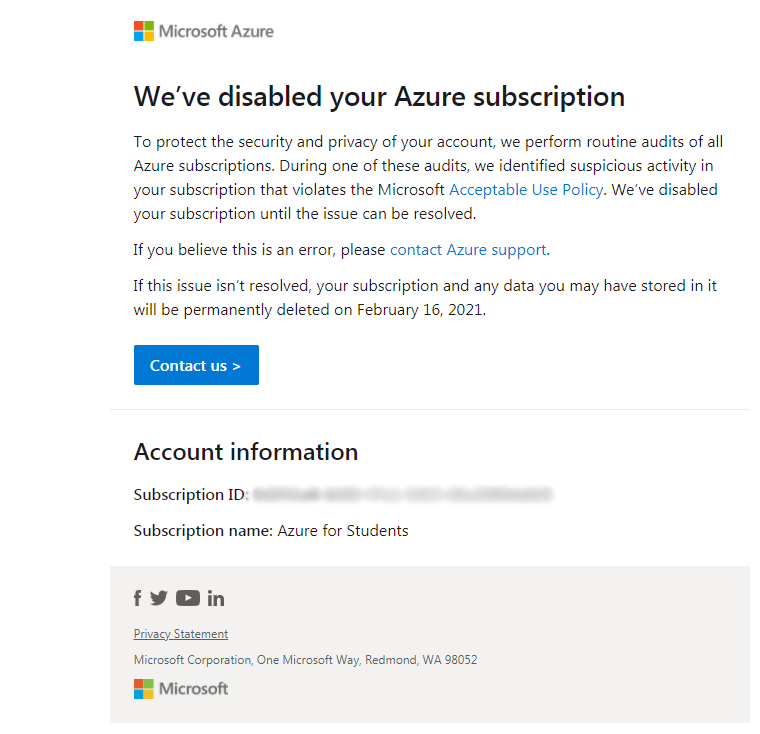Follow the contact Azure support link

pyautogui.click(x=468, y=250)
